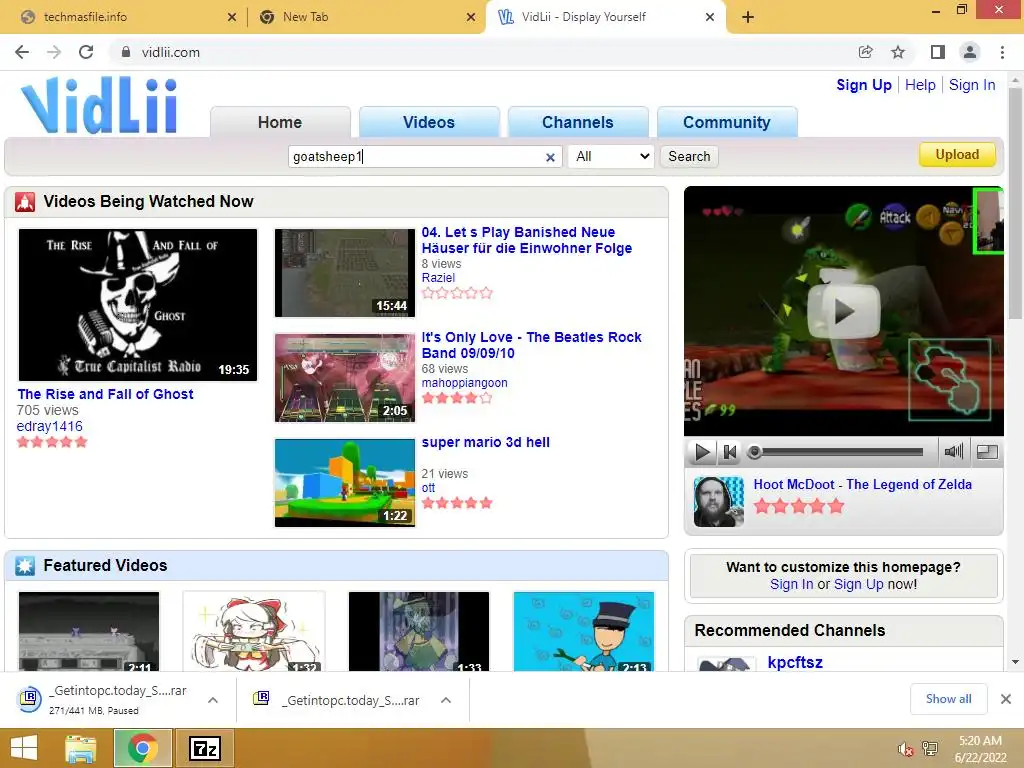Screen dimensions: 1024x768
Task: Go back with browser back arrow
Action: 22,52
